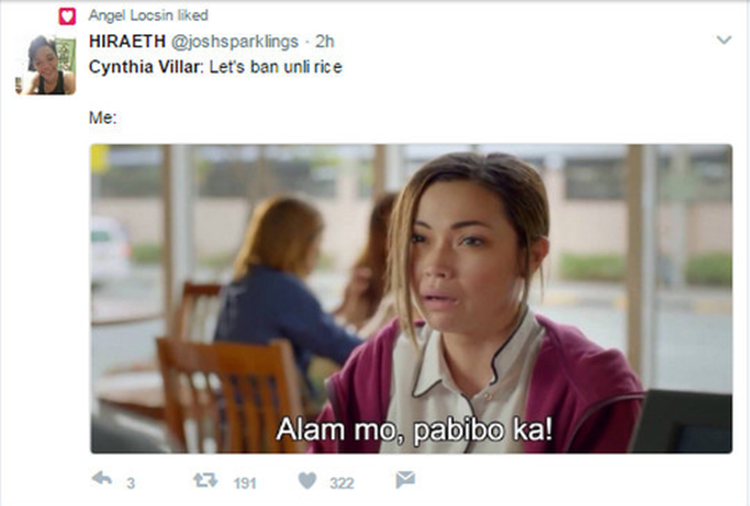Open direct message envelope icon
Screen dimensions: 750x506
click(x=405, y=480)
